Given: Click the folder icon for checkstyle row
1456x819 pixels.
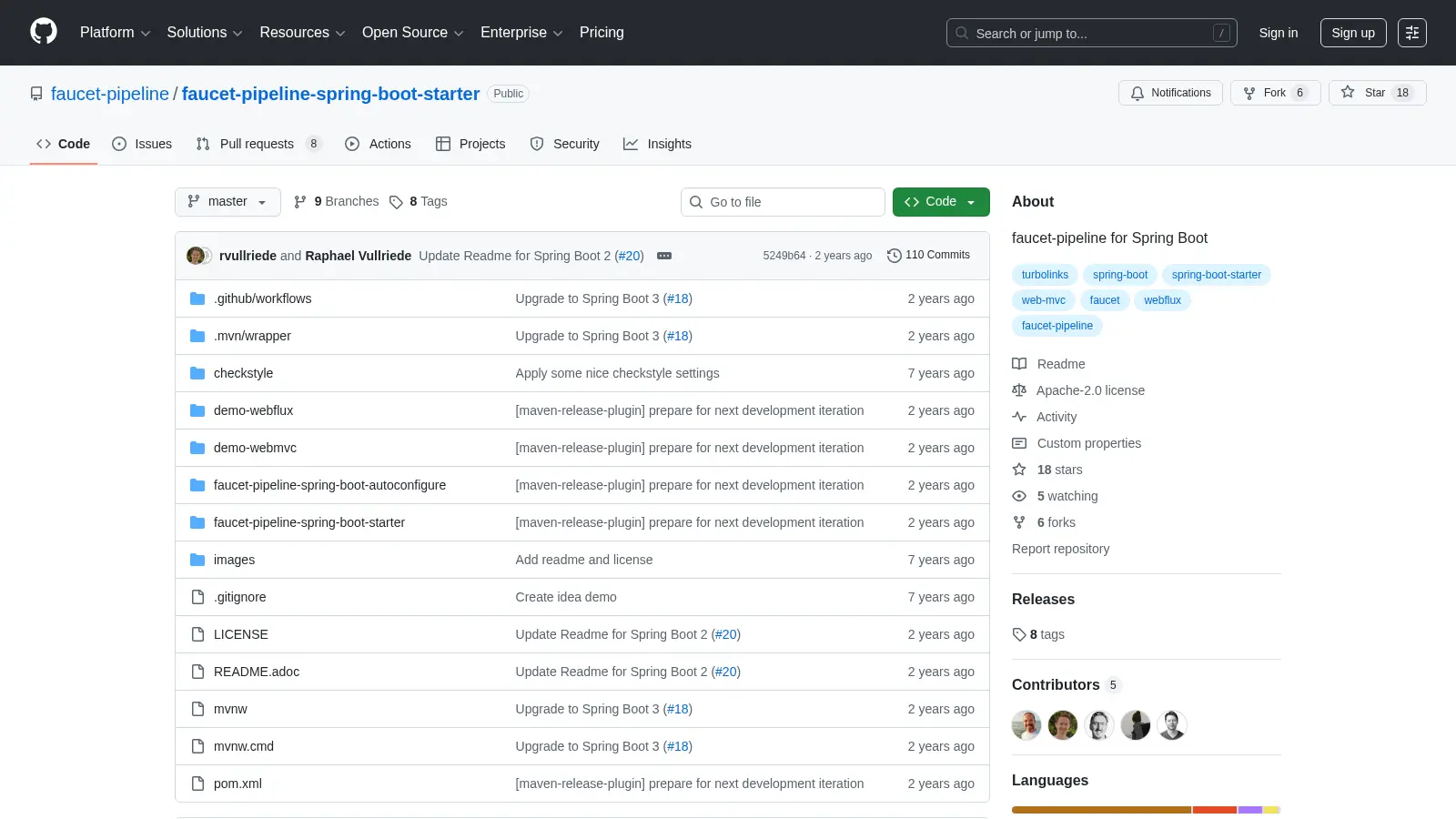Looking at the screenshot, I should tap(197, 373).
